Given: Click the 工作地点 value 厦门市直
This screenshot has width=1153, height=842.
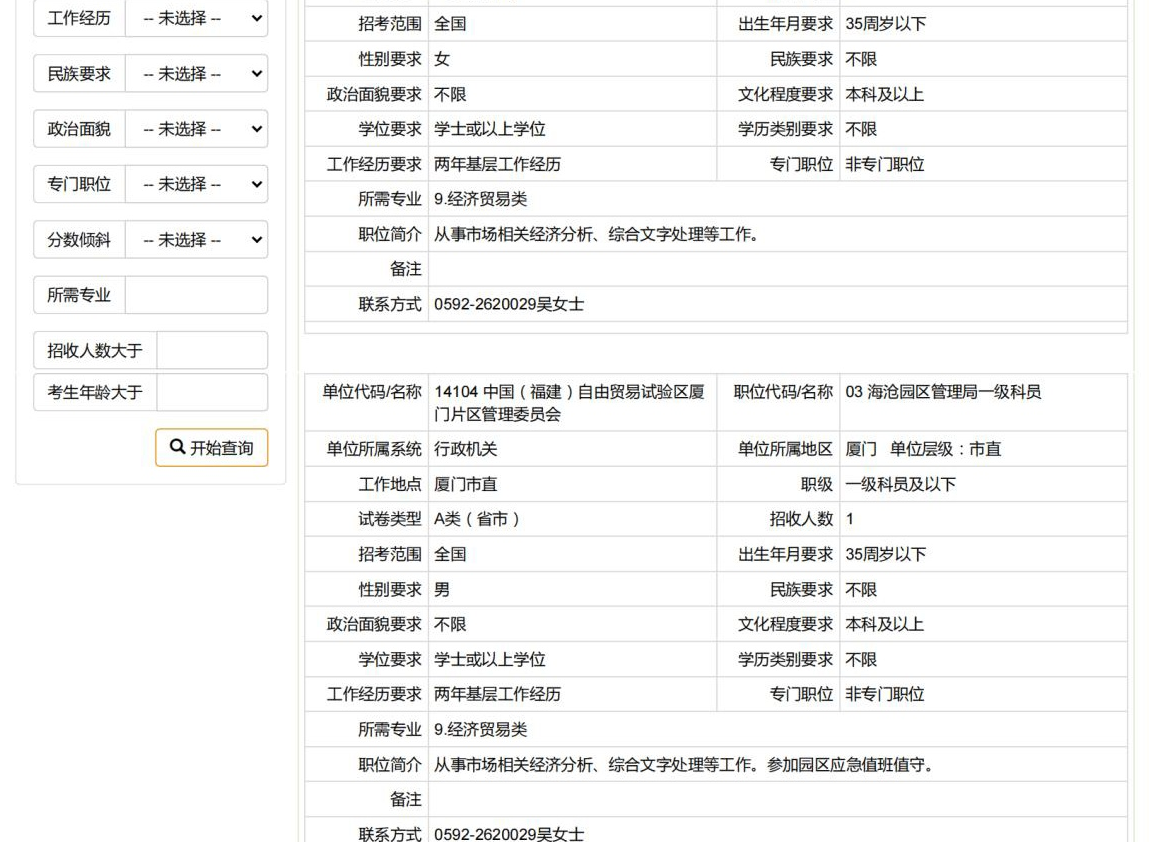Looking at the screenshot, I should pos(465,484).
